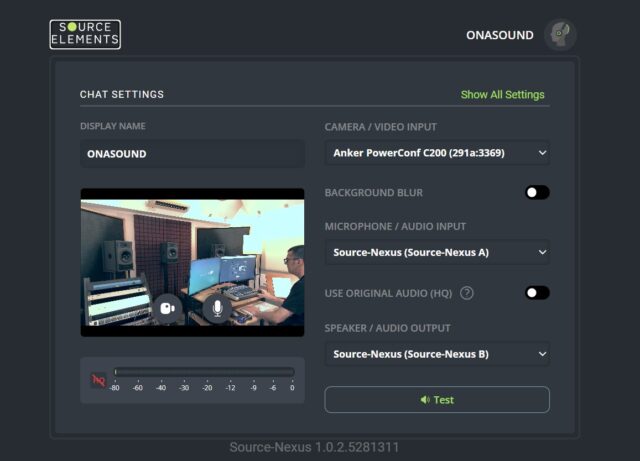Image resolution: width=640 pixels, height=461 pixels.
Task: Click the -12 mark on the level scale
Action: pyautogui.click(x=231, y=388)
